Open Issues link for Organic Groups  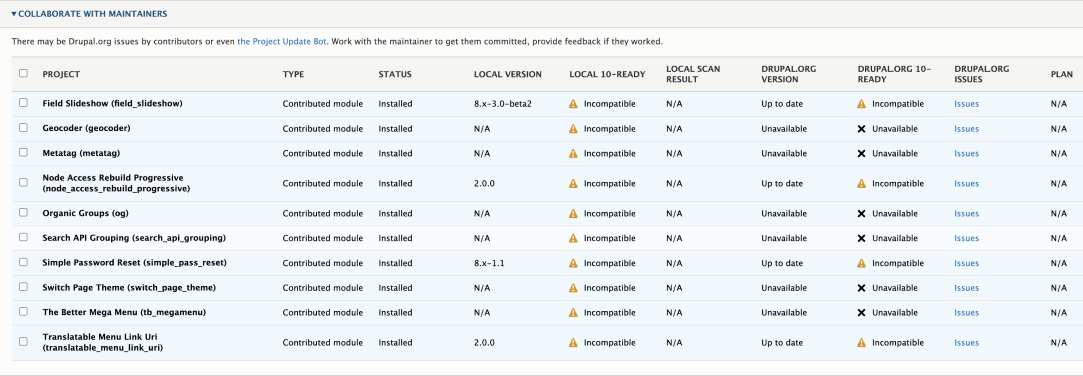point(966,214)
